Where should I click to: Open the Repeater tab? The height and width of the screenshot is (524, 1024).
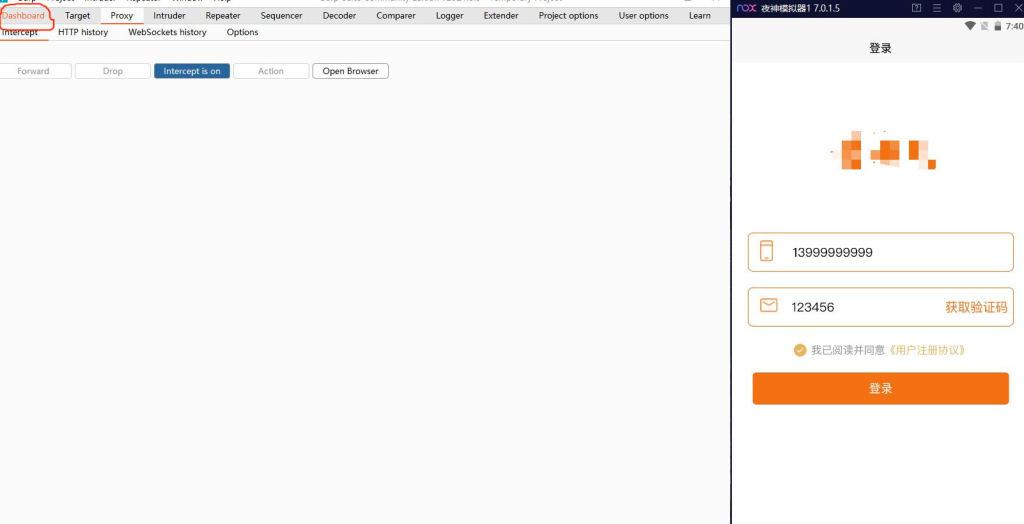click(223, 16)
